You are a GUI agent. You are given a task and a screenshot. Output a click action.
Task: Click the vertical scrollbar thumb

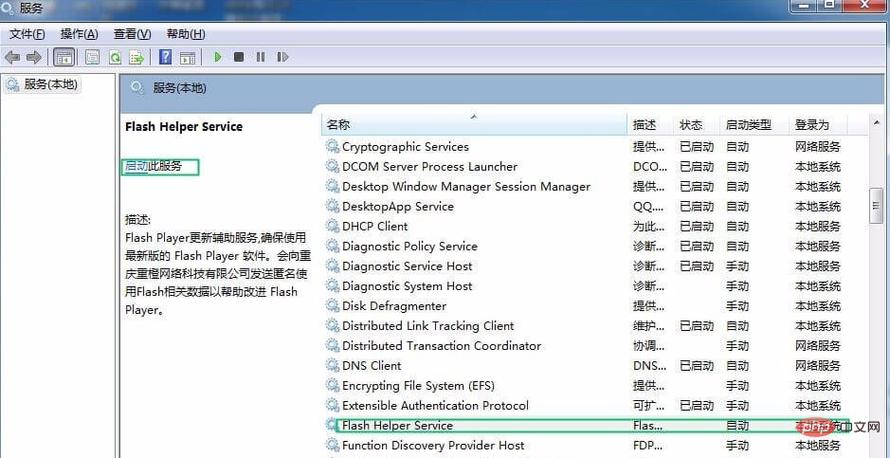(x=878, y=206)
